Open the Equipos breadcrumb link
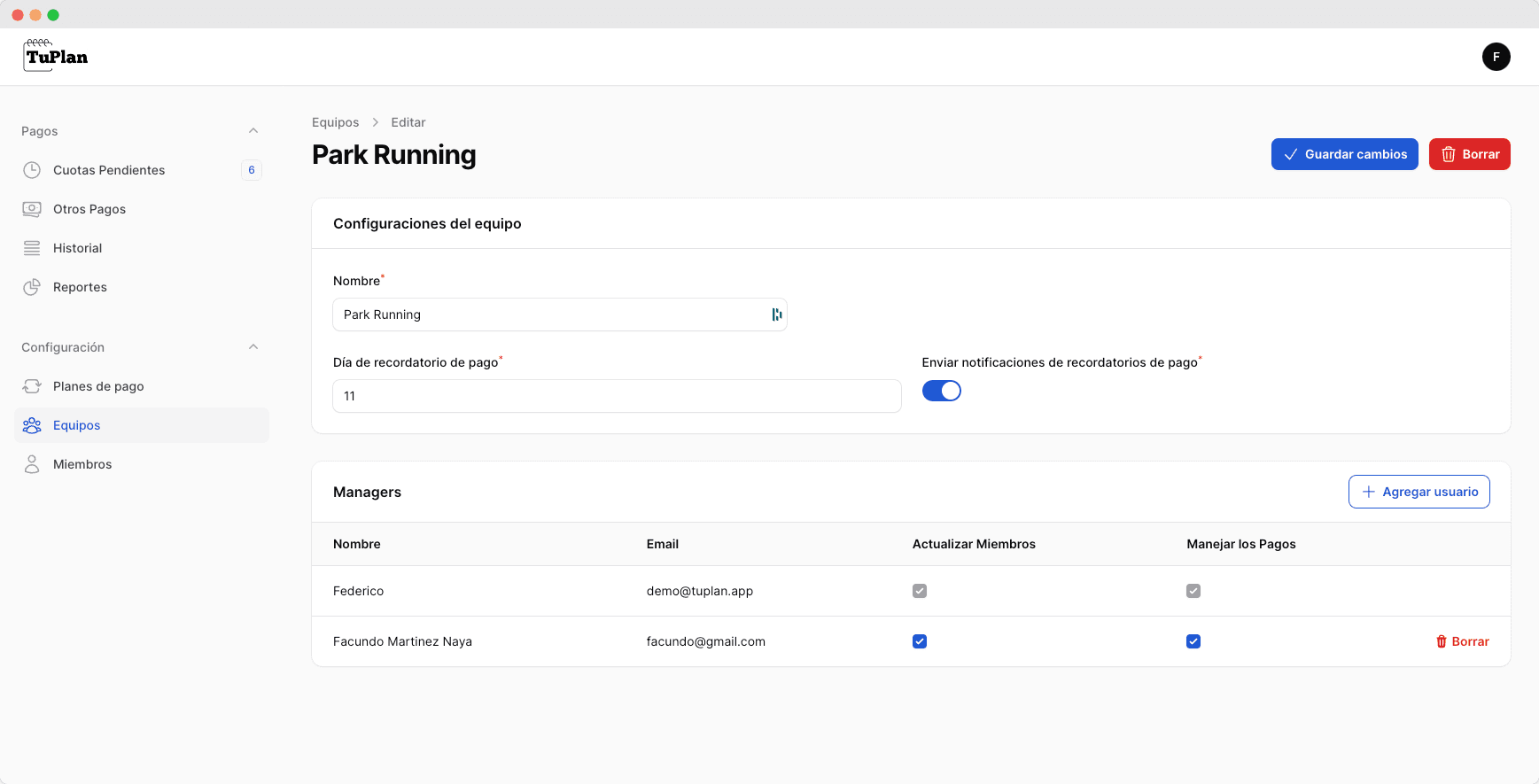 (335, 122)
